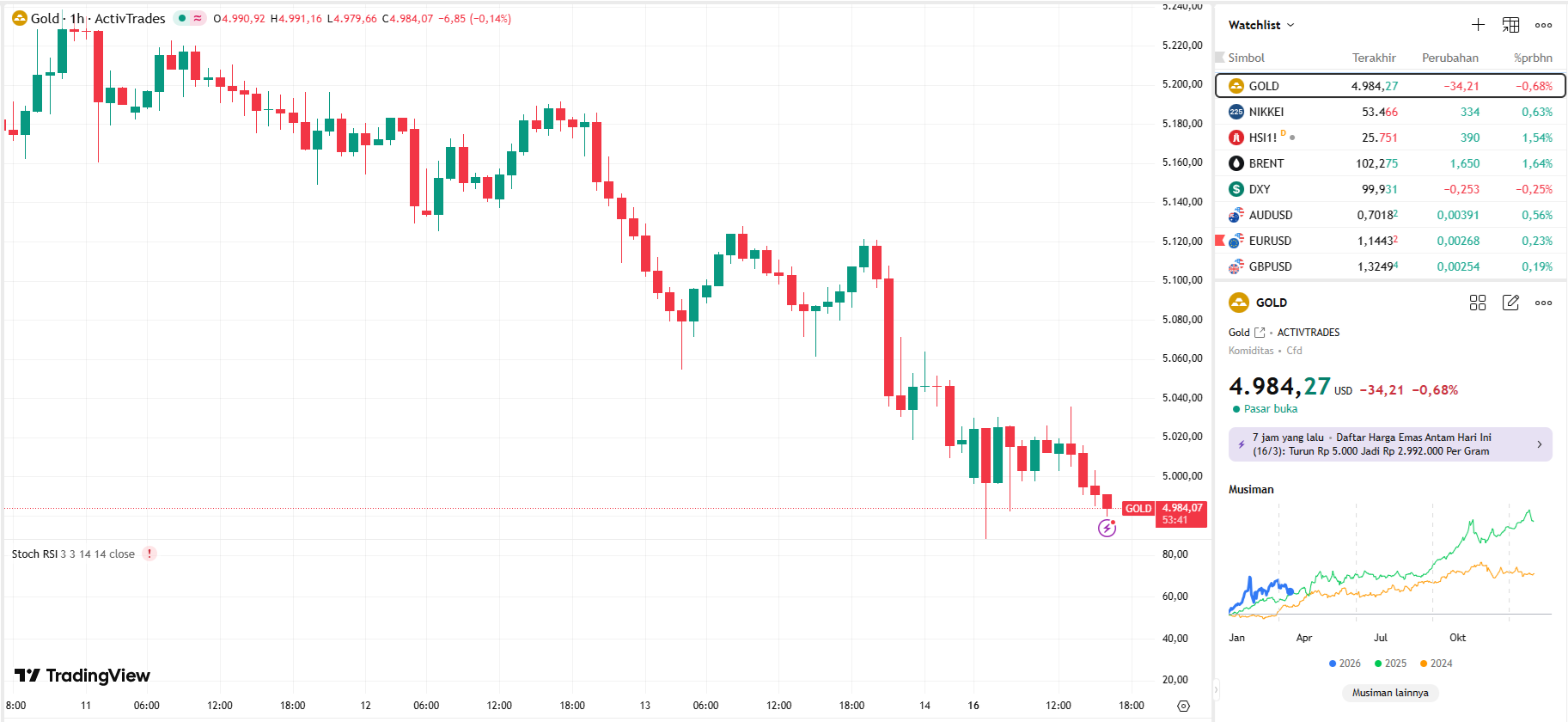Click the edit note icon in GOLD details
The width and height of the screenshot is (1568, 722).
(x=1510, y=303)
